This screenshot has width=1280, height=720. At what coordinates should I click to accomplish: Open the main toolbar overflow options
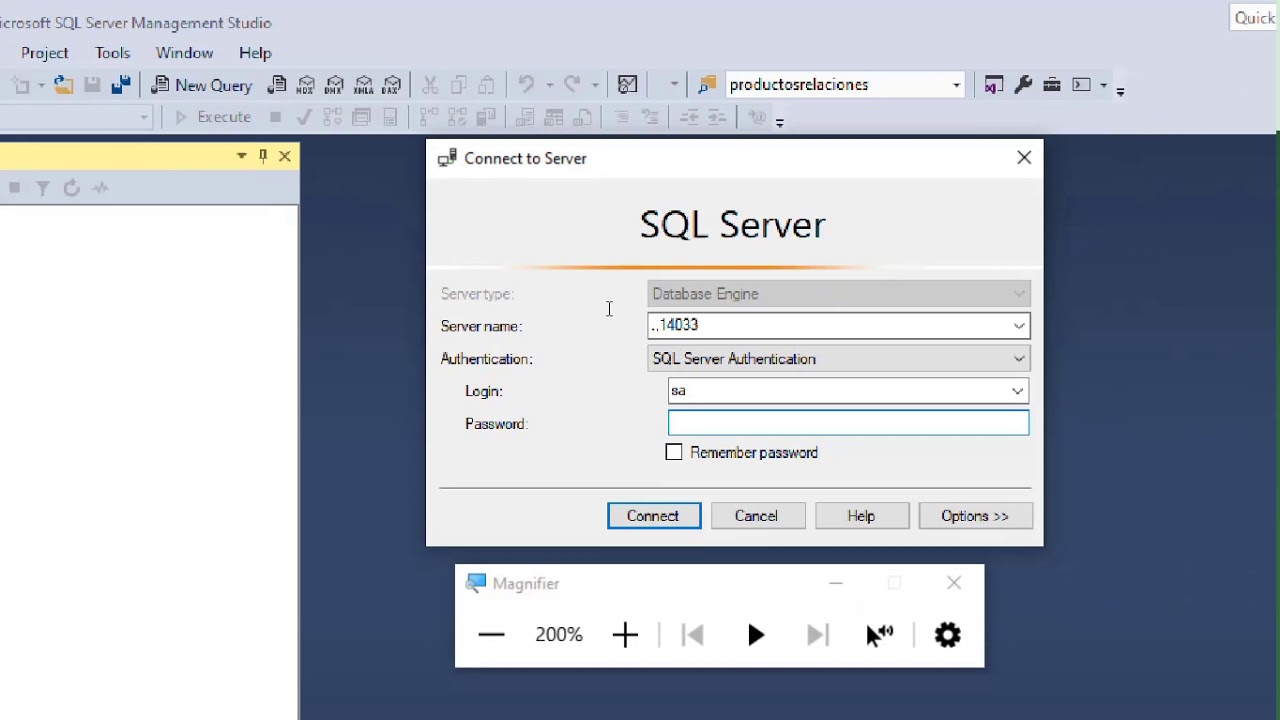[x=1120, y=90]
